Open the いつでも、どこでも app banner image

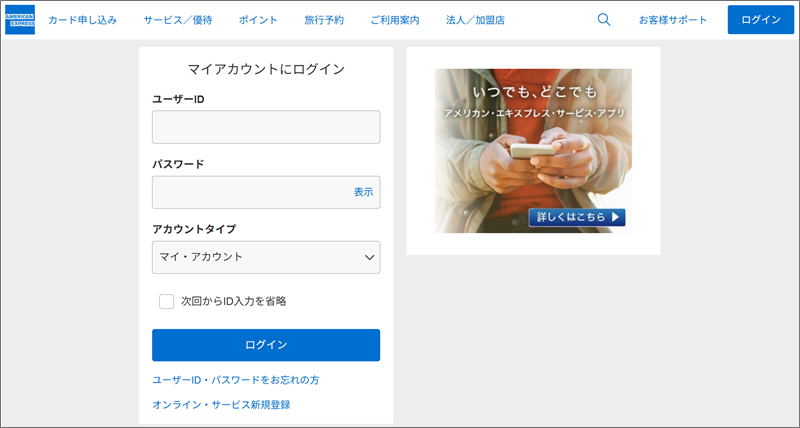pyautogui.click(x=533, y=151)
